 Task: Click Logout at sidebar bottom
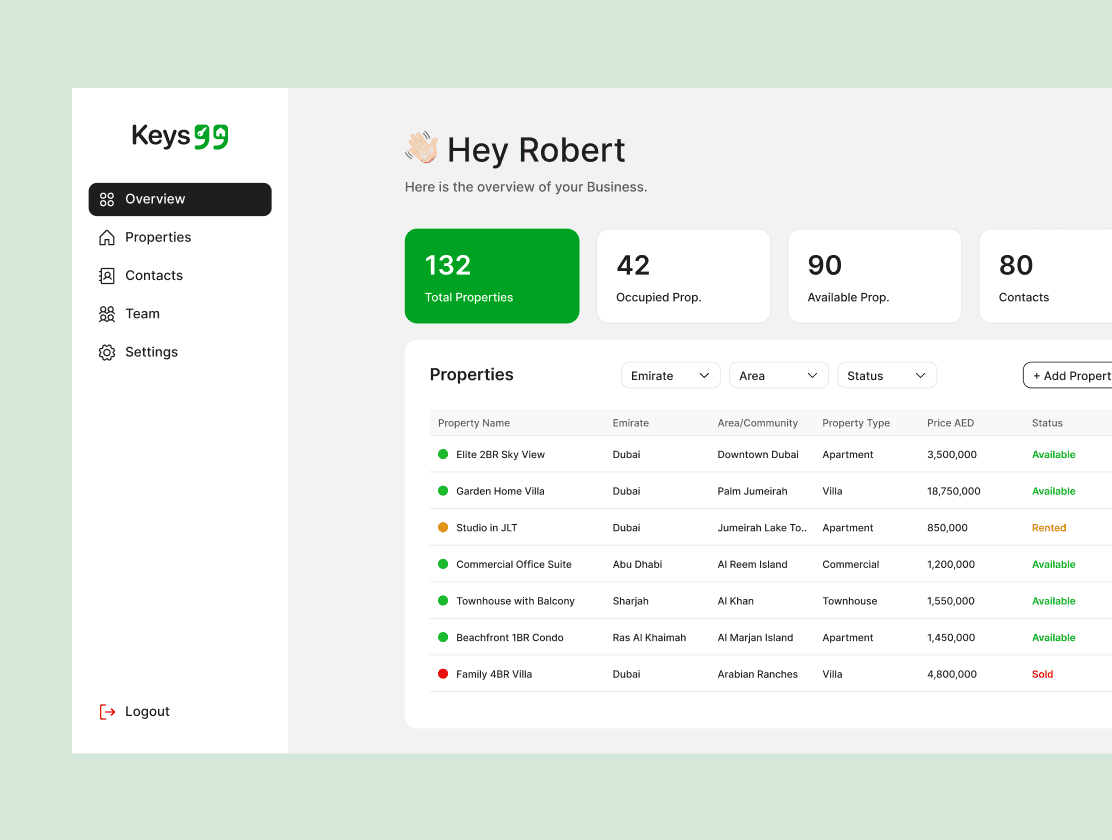pos(135,712)
